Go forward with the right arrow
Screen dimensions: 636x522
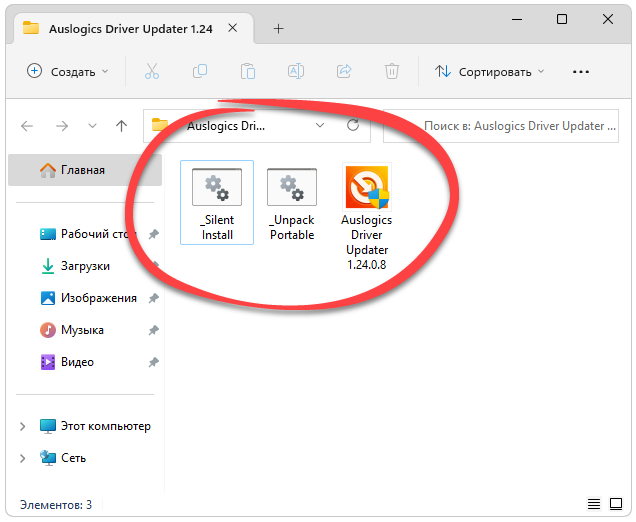62,126
